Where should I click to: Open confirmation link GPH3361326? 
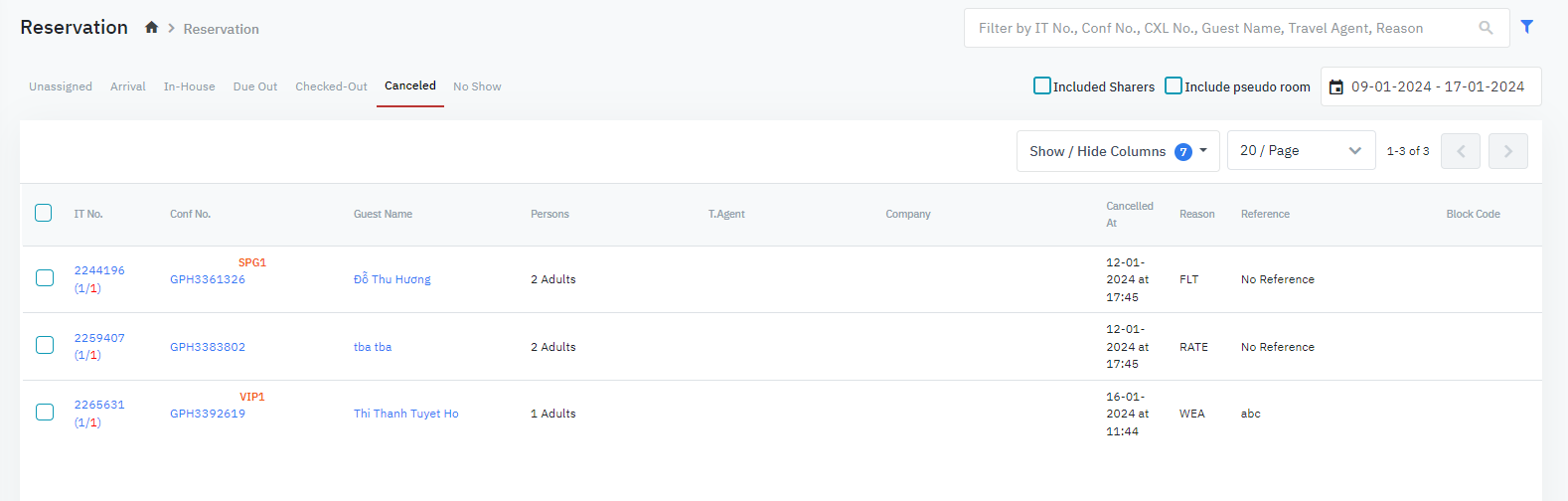208,279
